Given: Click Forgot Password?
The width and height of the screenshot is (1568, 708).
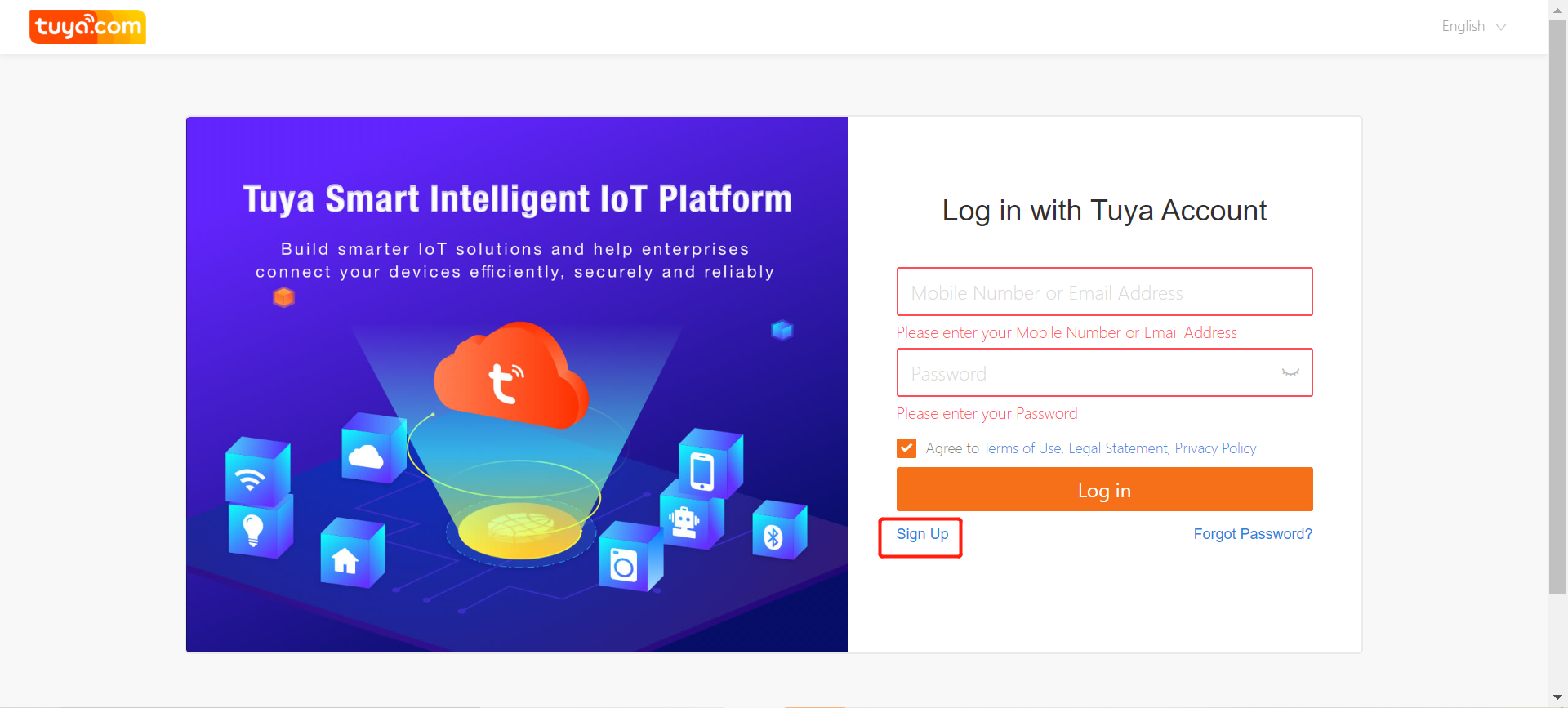Looking at the screenshot, I should [x=1252, y=534].
